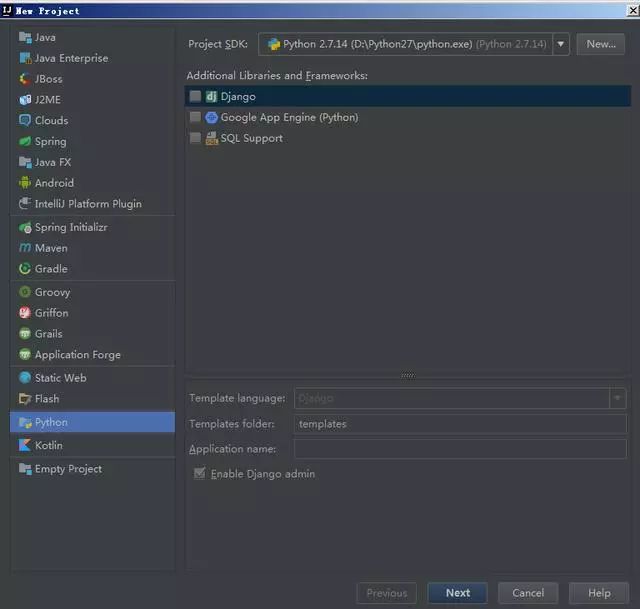This screenshot has width=640, height=609.
Task: Tick the SQL Support checkbox
Action: 196,138
